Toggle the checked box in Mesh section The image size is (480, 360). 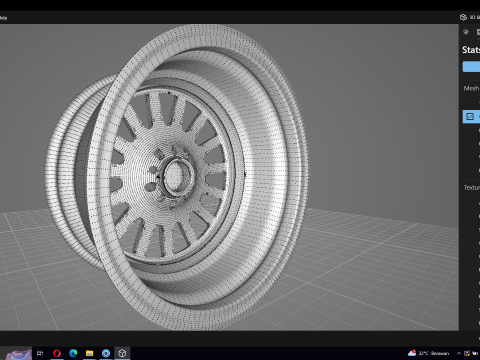coord(470,116)
